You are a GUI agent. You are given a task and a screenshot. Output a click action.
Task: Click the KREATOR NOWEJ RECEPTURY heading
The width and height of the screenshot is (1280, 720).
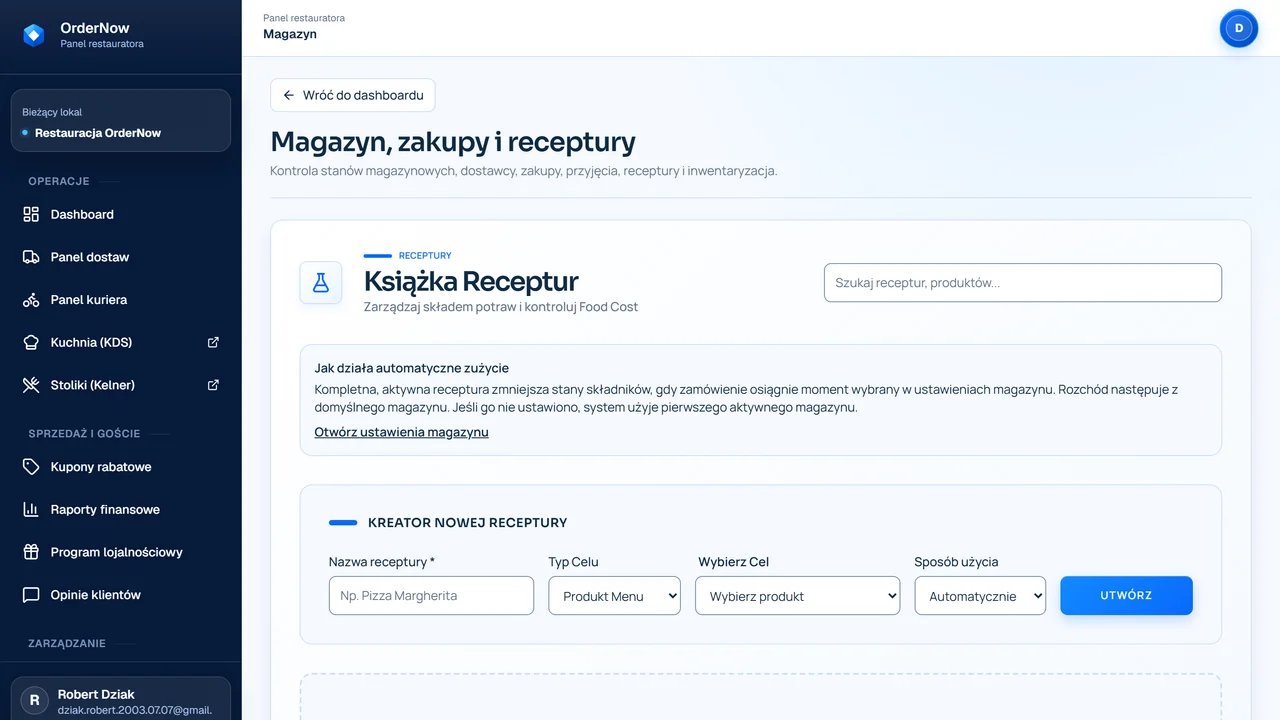point(467,522)
